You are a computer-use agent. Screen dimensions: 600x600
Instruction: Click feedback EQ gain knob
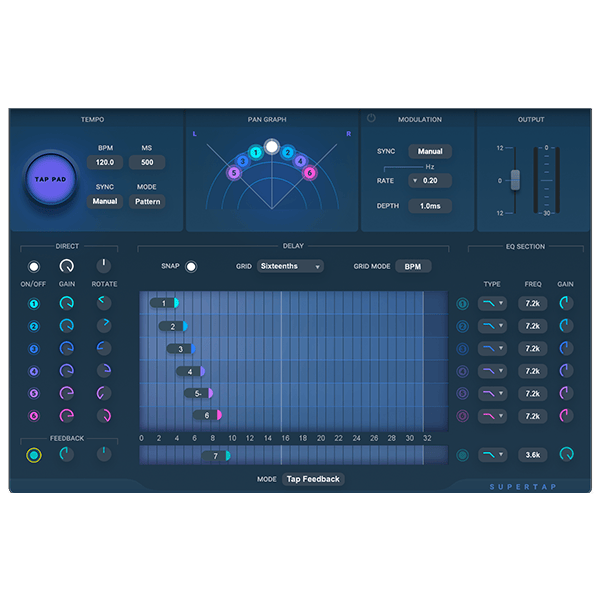pos(566,454)
